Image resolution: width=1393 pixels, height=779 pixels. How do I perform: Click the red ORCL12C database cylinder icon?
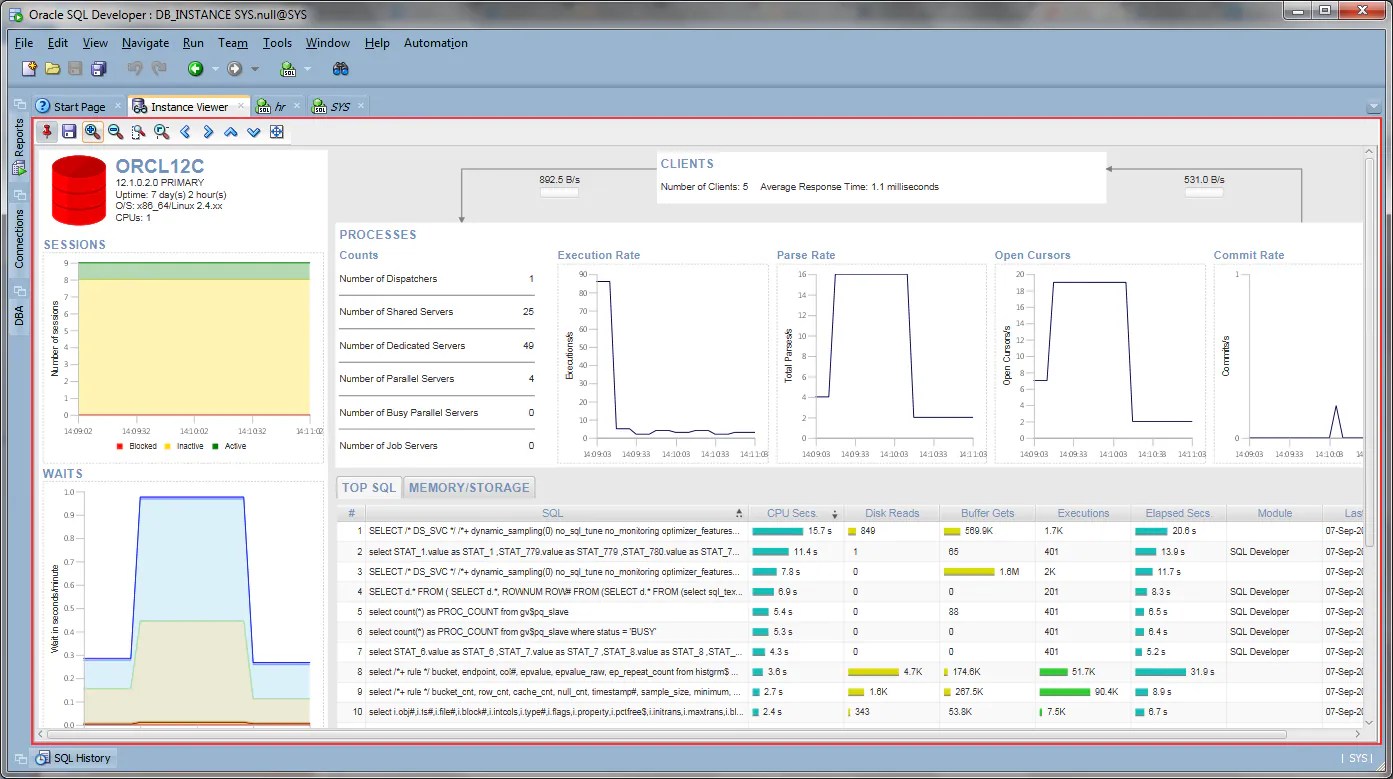[x=79, y=190]
